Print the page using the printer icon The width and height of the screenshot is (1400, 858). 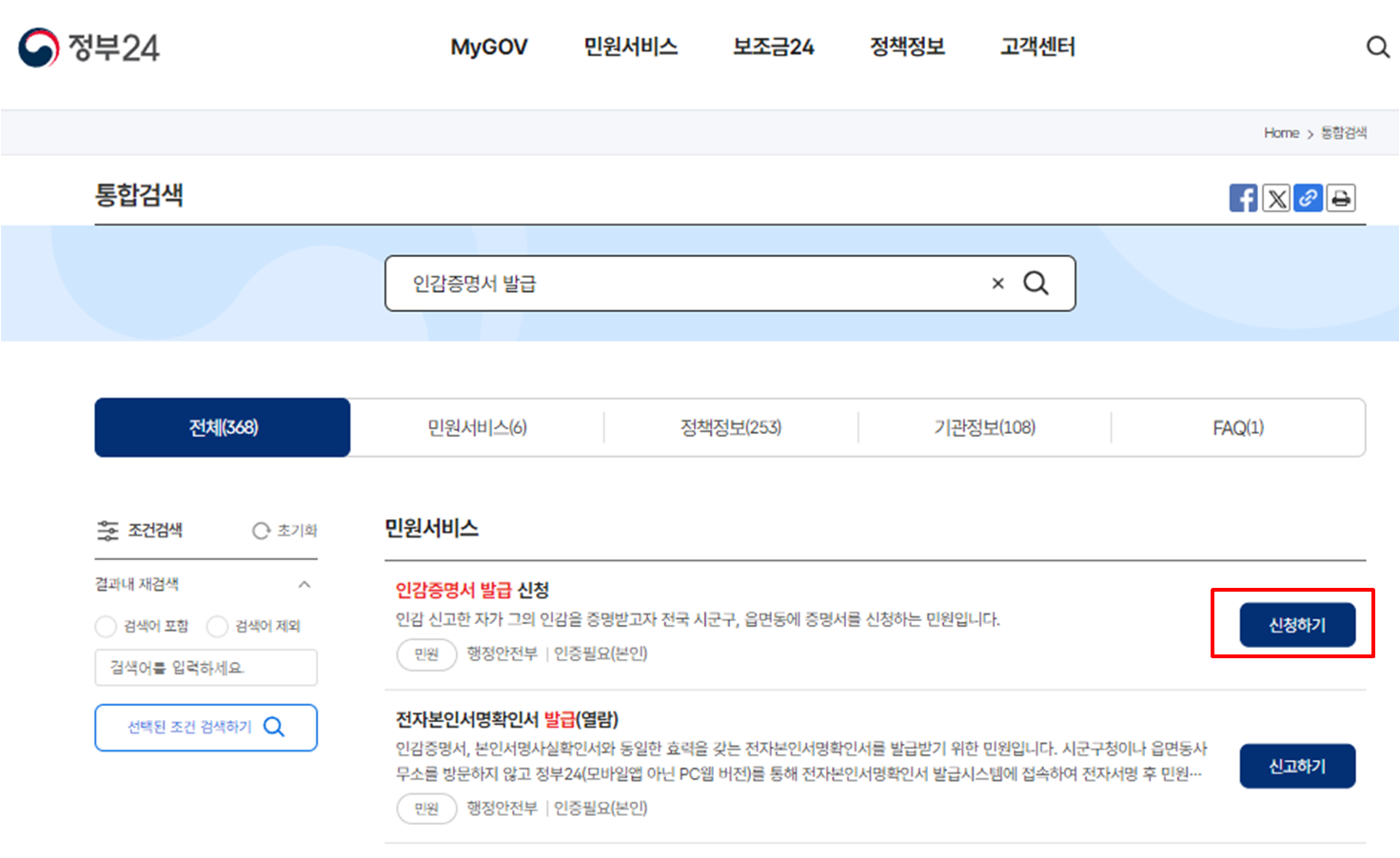pyautogui.click(x=1341, y=197)
